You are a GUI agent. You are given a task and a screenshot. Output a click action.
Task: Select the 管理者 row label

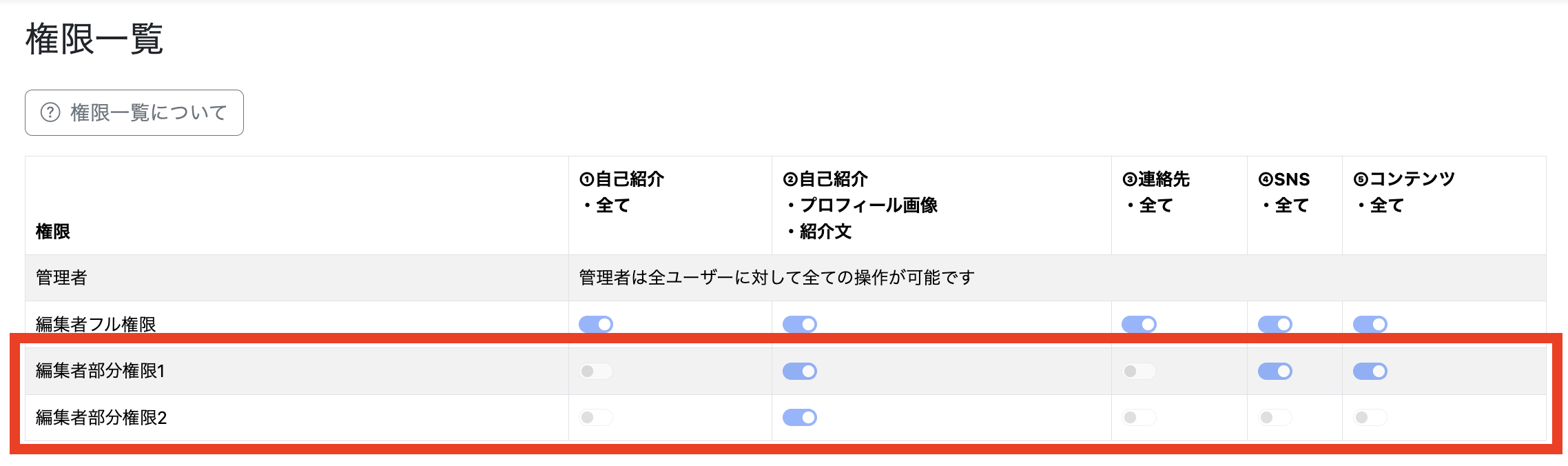tap(61, 278)
